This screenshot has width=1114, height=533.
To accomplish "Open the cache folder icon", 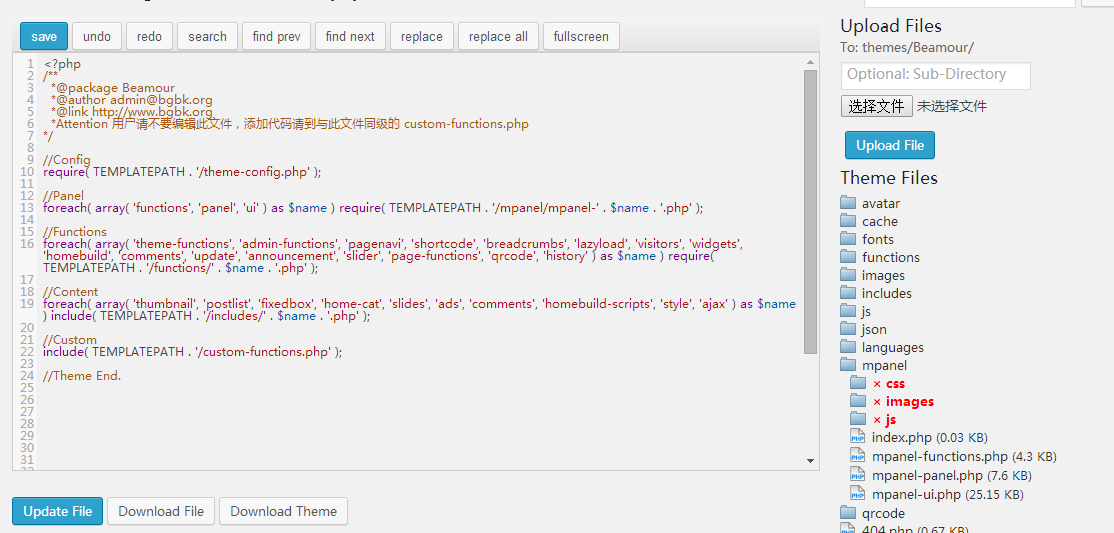I will (x=848, y=222).
